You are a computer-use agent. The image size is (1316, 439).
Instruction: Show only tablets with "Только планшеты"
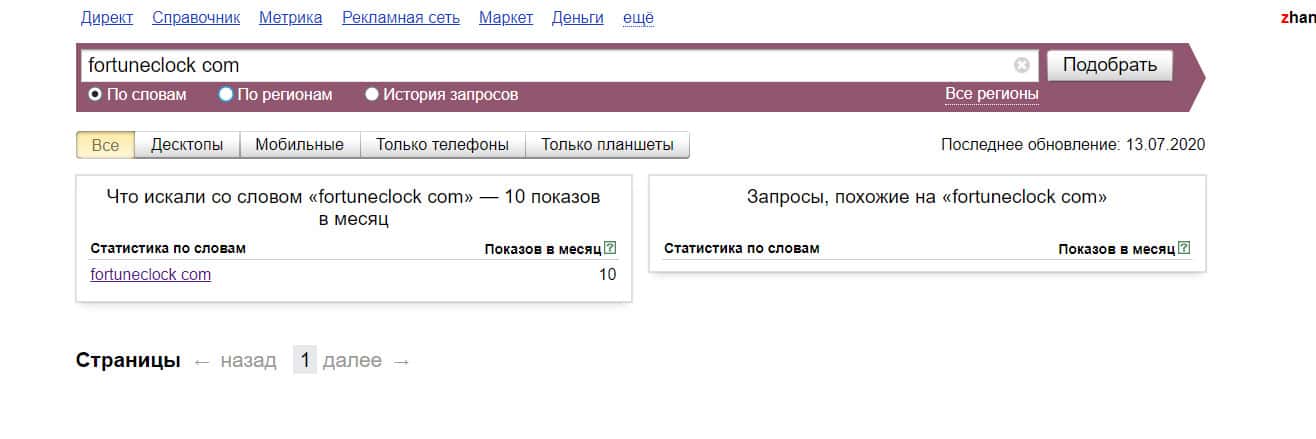(x=607, y=145)
